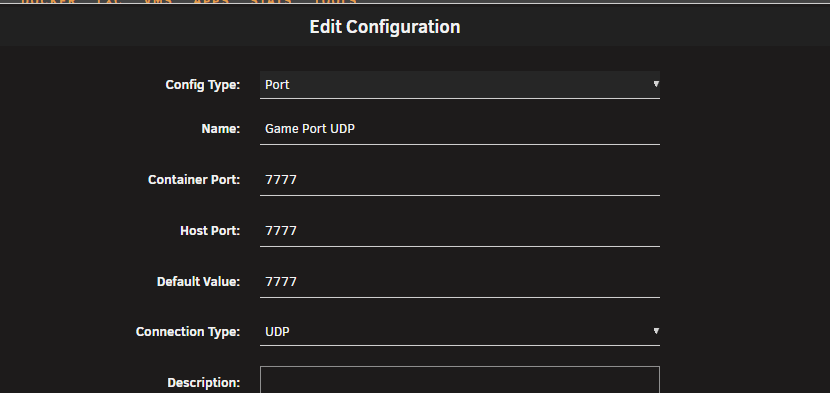The image size is (830, 393).
Task: Click the Connection Type label
Action: click(x=188, y=332)
